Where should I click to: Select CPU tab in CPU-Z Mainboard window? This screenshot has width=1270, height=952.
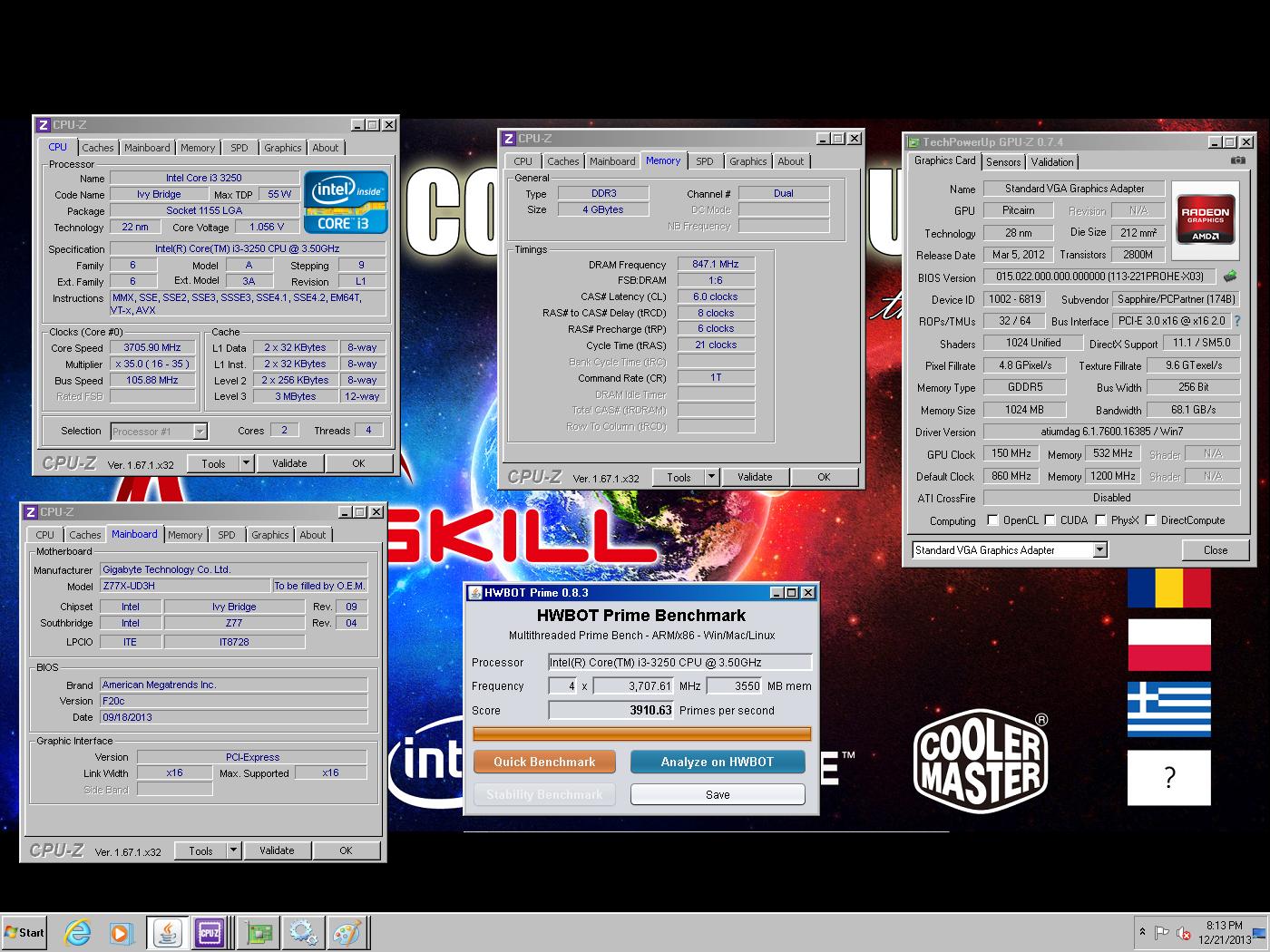pos(44,535)
